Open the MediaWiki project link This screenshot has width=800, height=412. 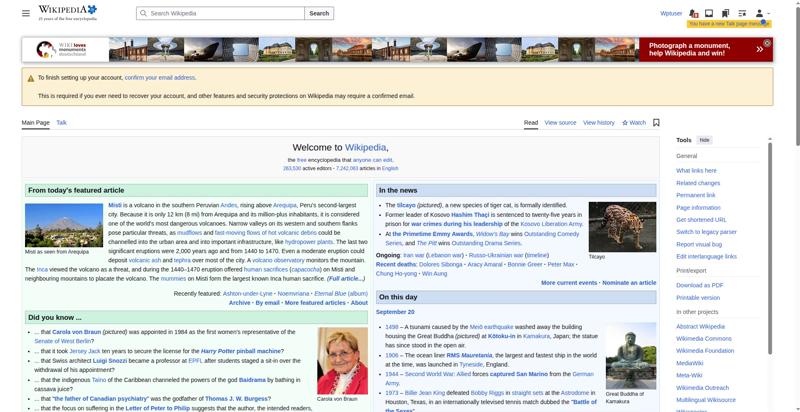pos(689,363)
